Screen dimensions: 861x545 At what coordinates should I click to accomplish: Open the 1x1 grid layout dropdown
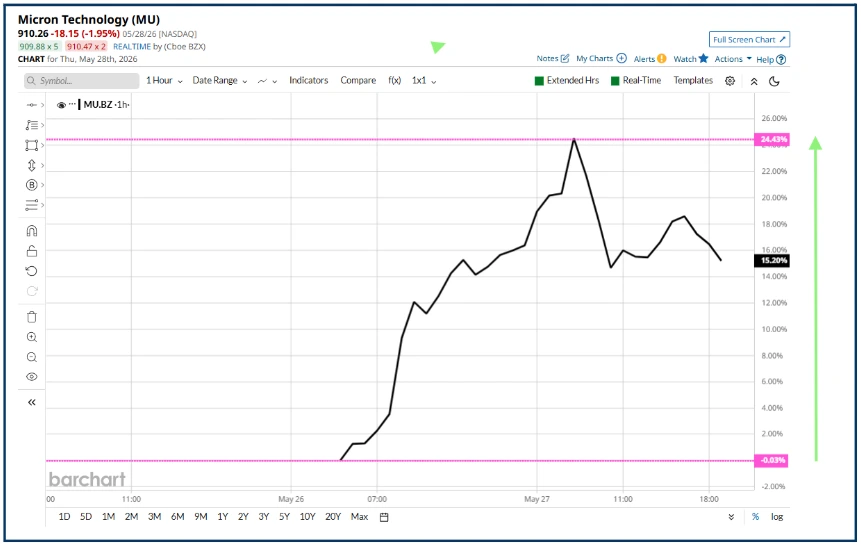pos(424,81)
